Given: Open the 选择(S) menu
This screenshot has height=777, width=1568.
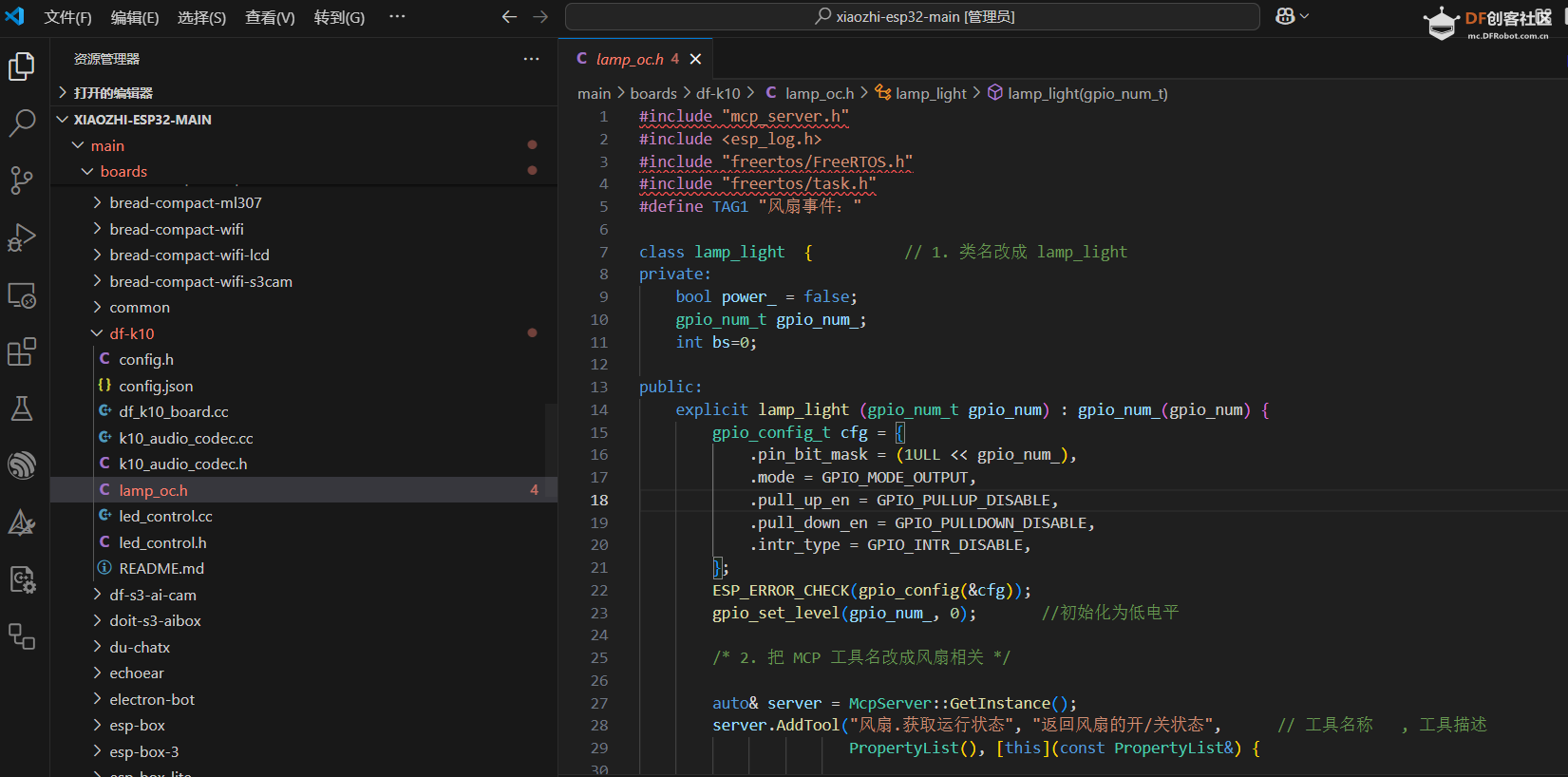Looking at the screenshot, I should click(x=201, y=17).
